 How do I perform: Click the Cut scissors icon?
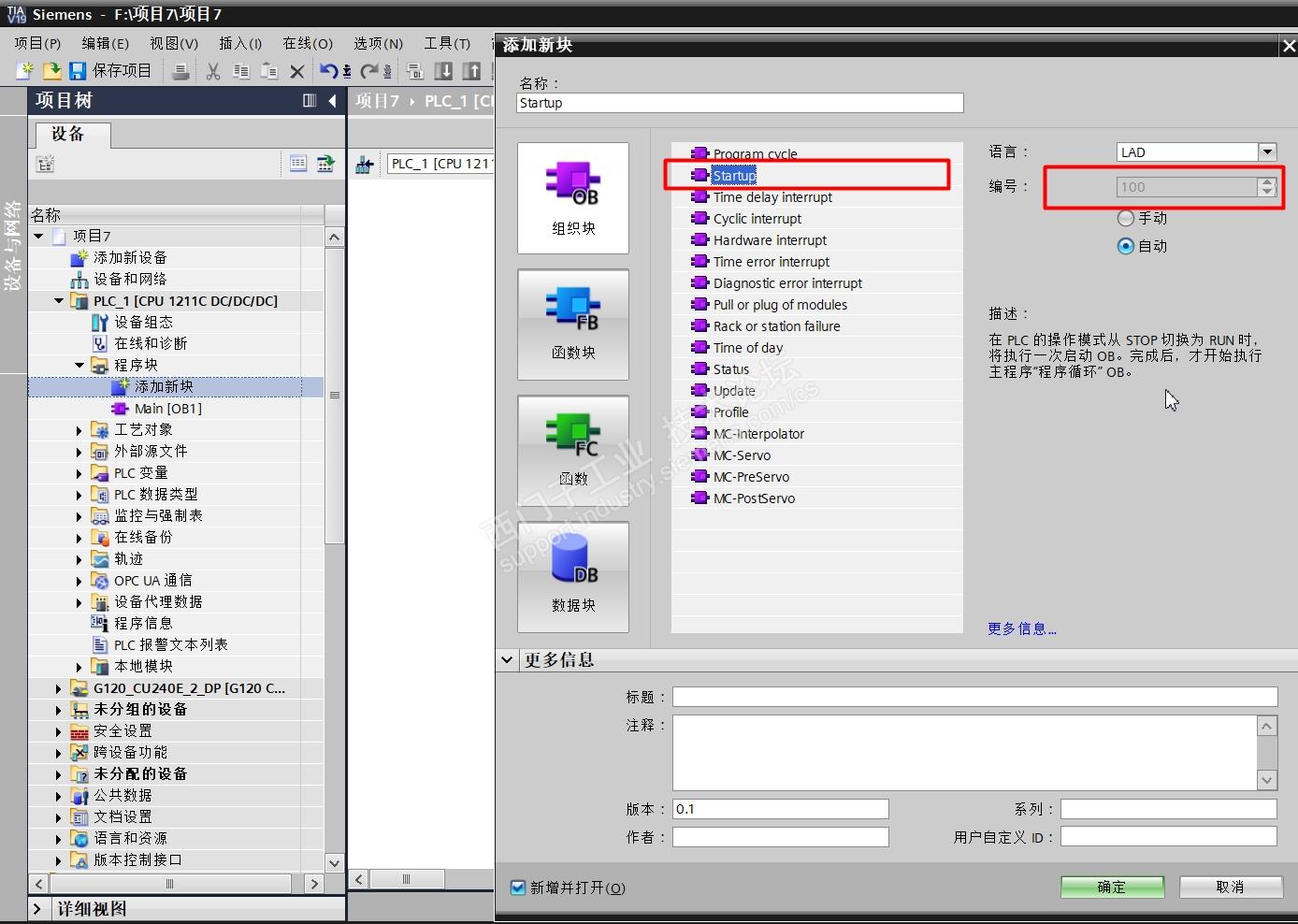(213, 71)
